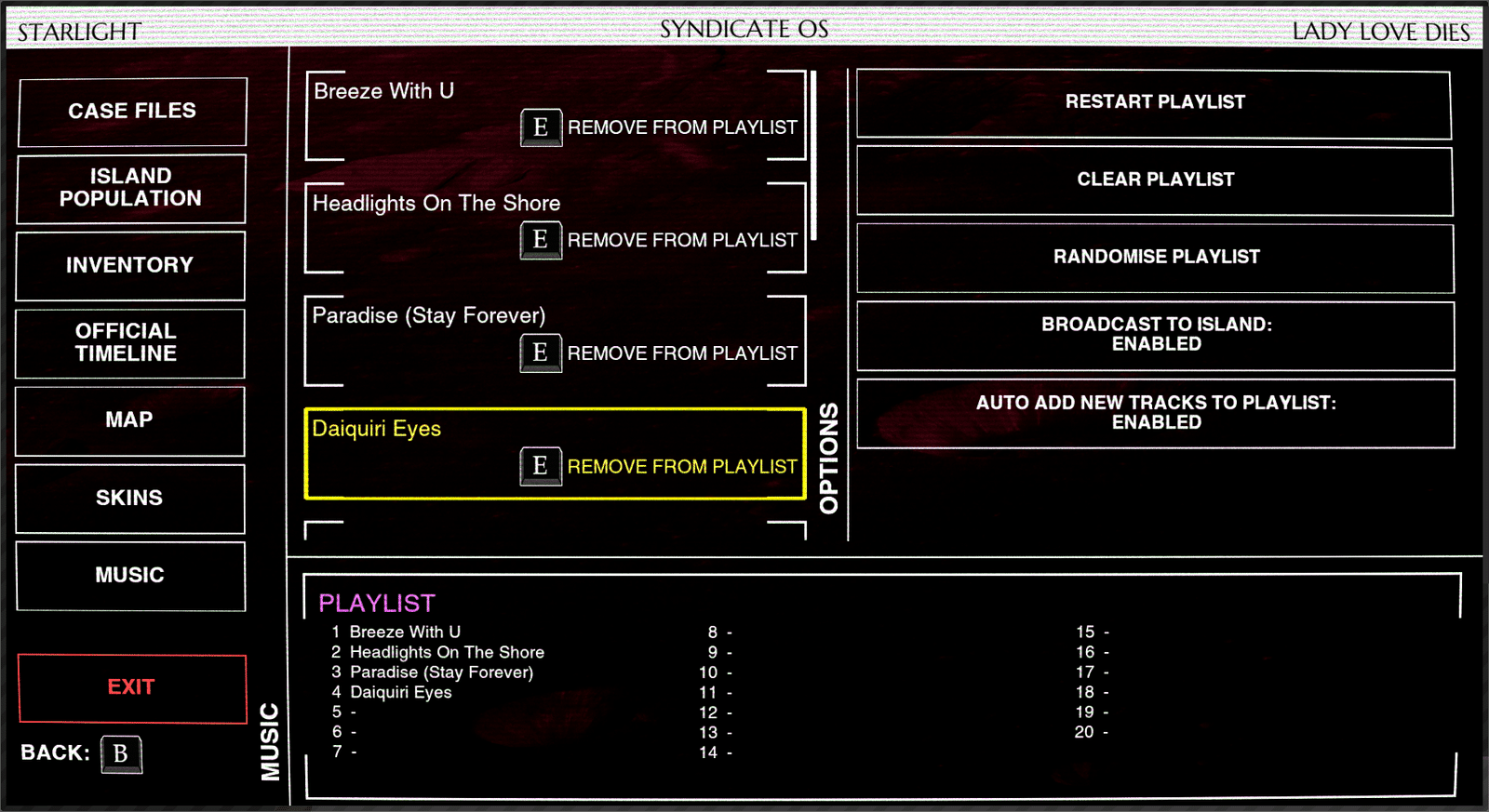Open the Map menu
This screenshot has width=1489, height=812.
click(130, 420)
